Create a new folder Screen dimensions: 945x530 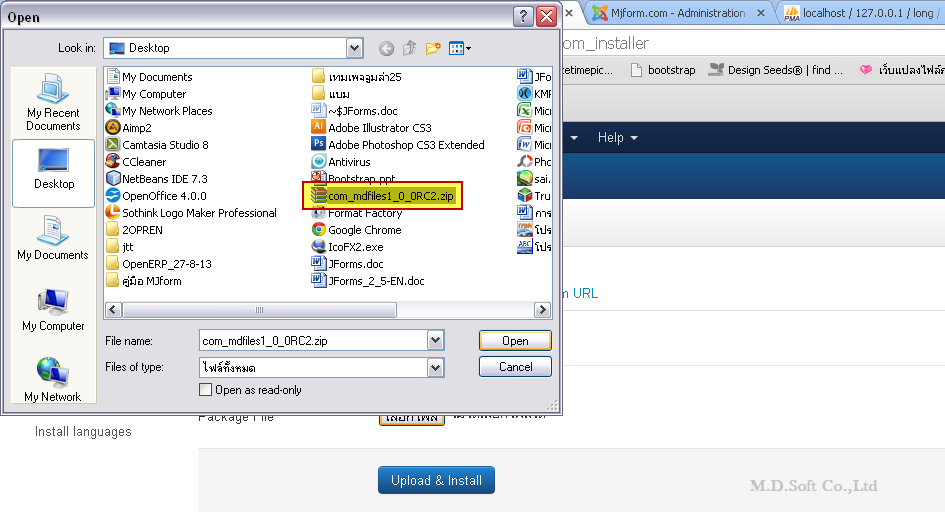pos(433,48)
